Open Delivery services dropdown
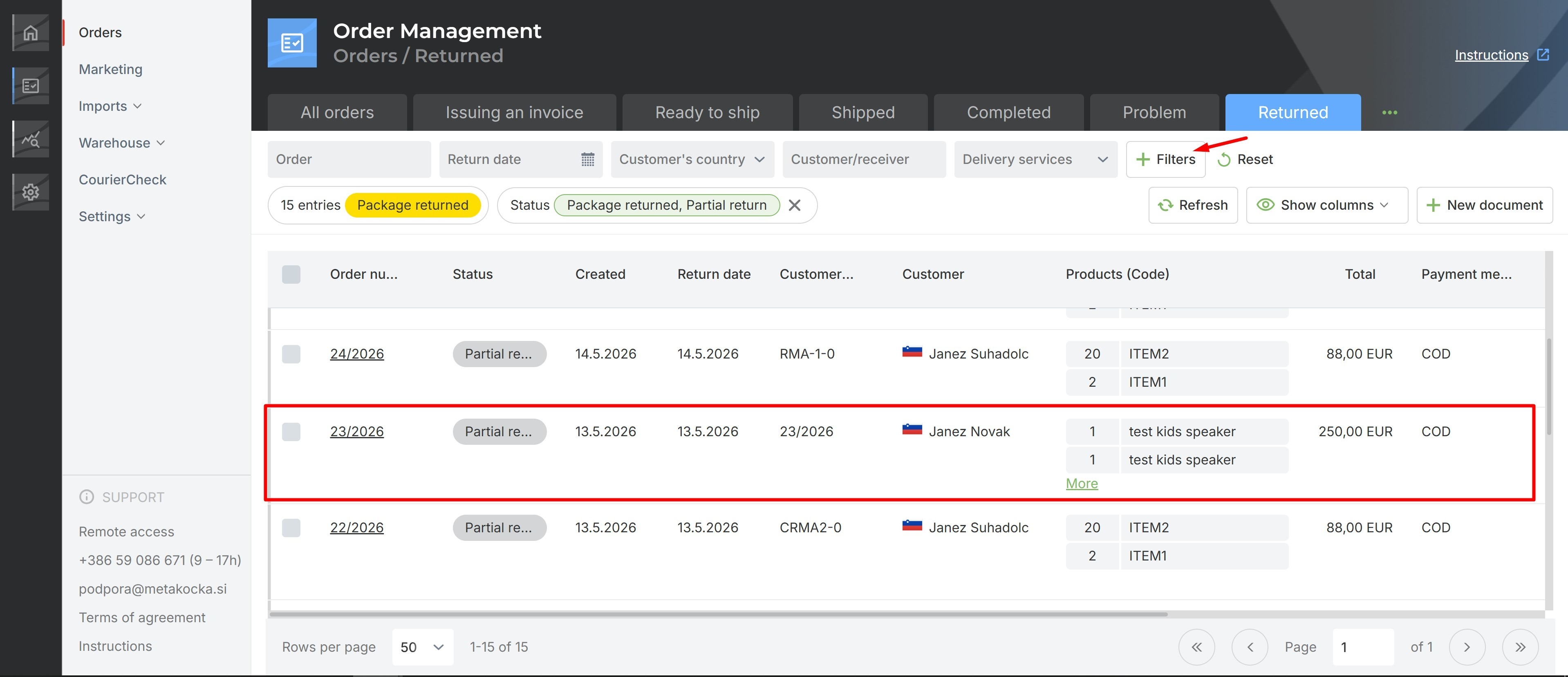Image resolution: width=1568 pixels, height=677 pixels. tap(1035, 159)
